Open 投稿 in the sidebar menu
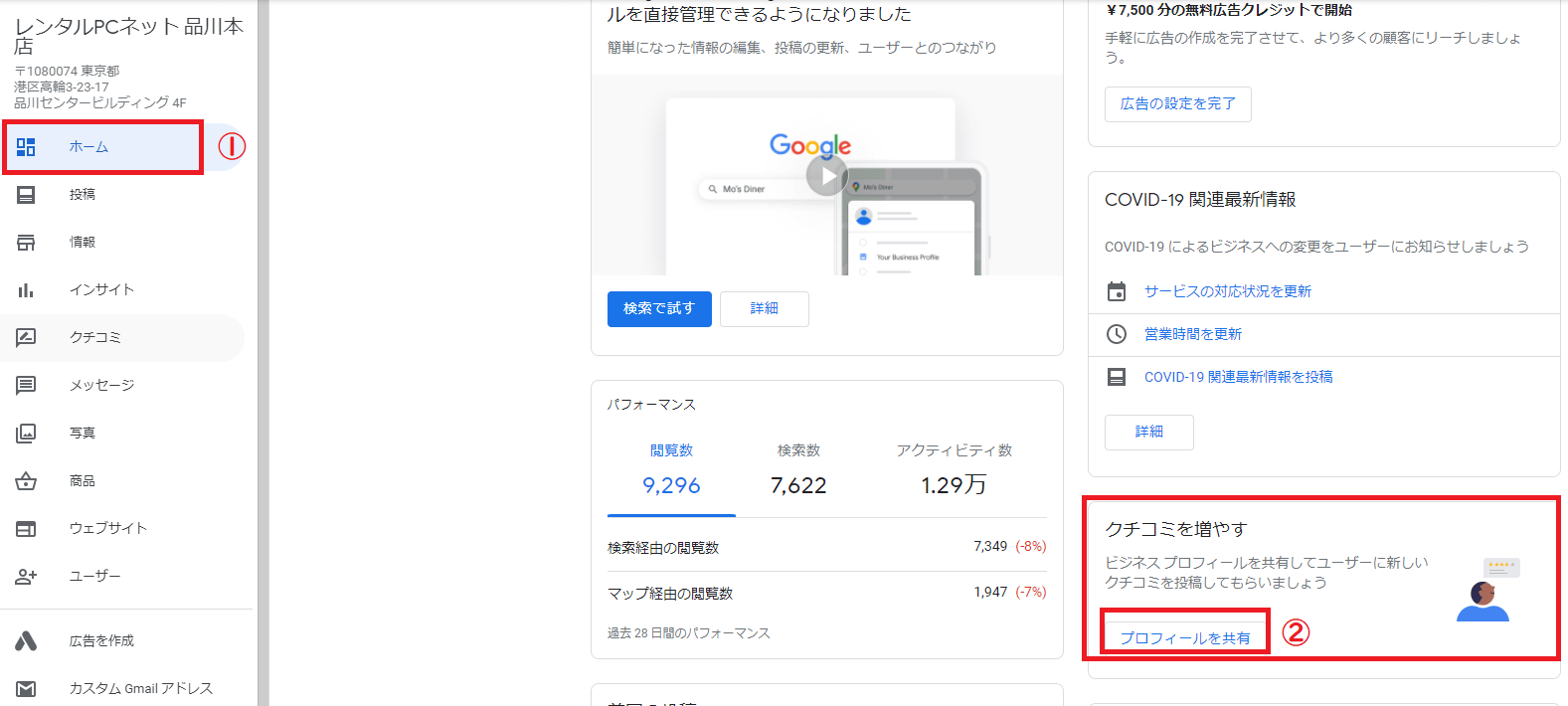 pyautogui.click(x=122, y=195)
